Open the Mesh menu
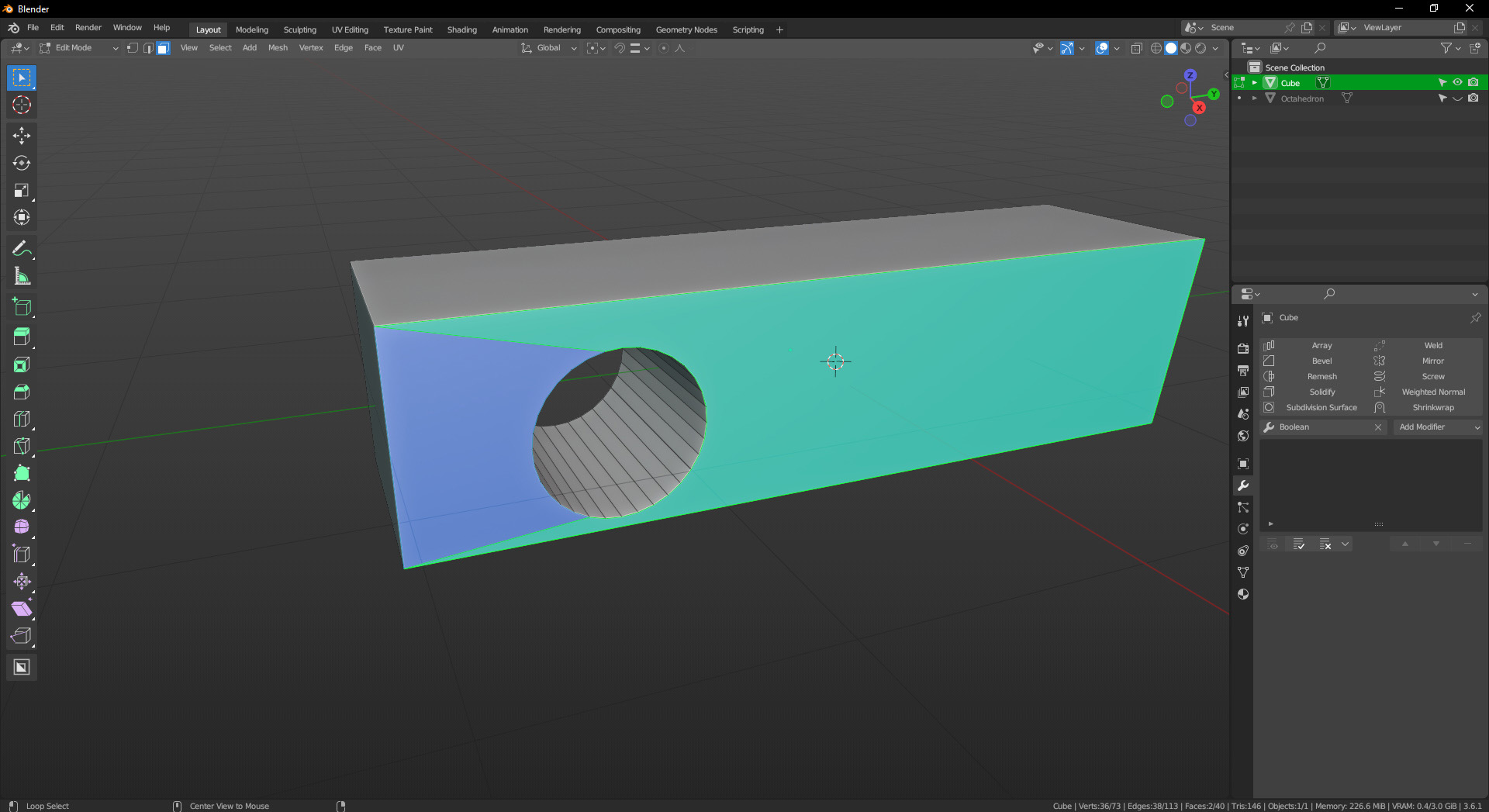The height and width of the screenshot is (812, 1489). click(278, 48)
